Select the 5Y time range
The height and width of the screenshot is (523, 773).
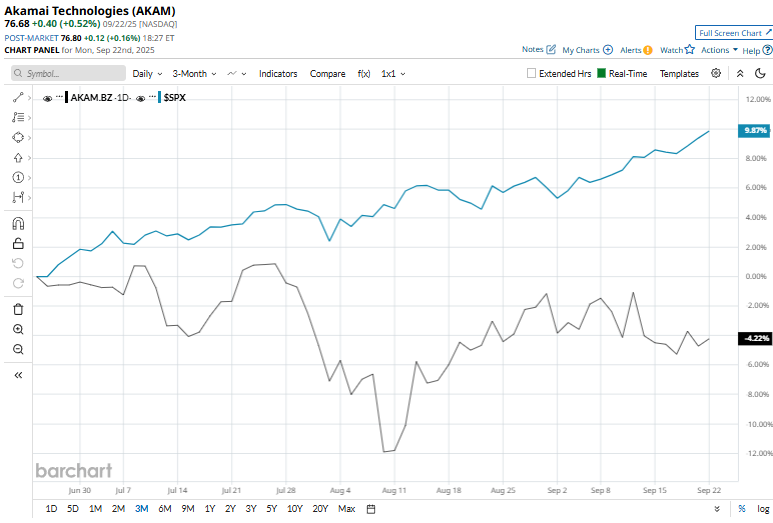pos(272,509)
